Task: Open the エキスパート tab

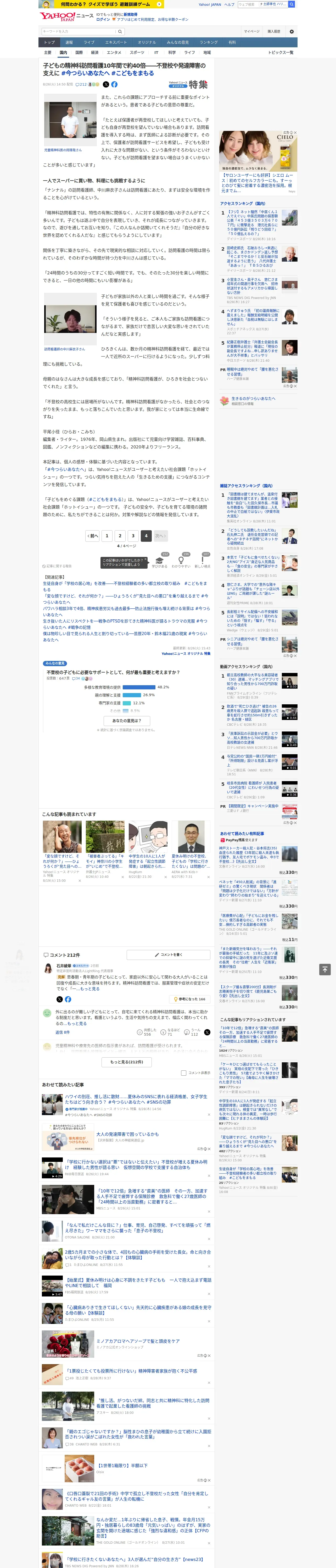Action: (x=116, y=42)
